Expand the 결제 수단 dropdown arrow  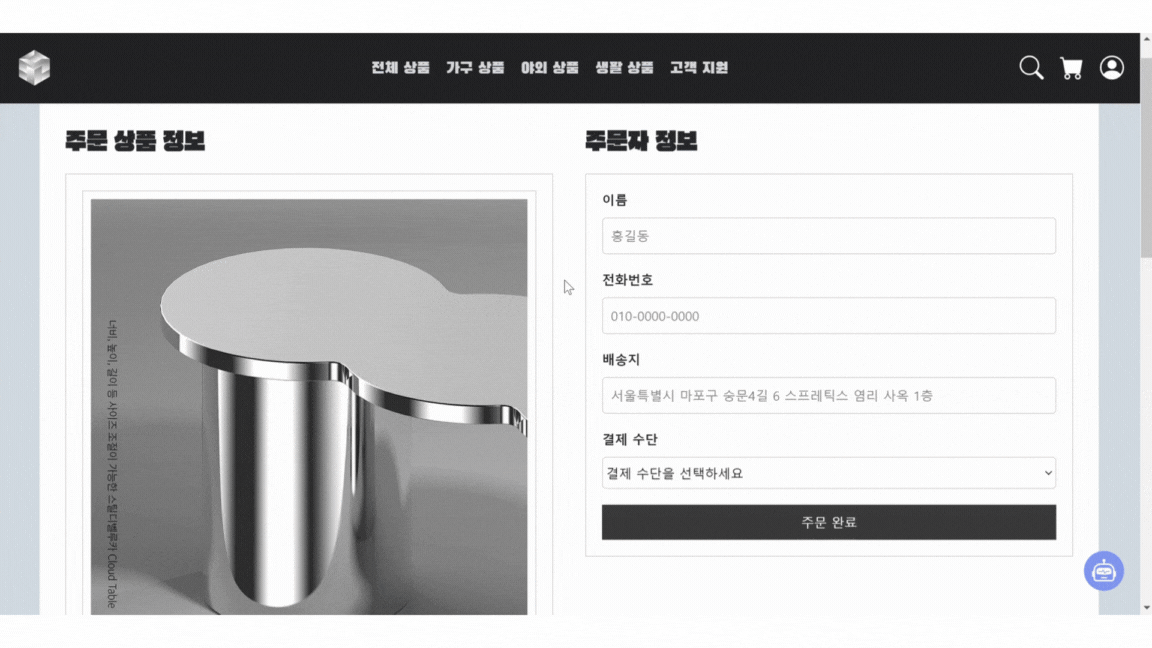[1048, 473]
